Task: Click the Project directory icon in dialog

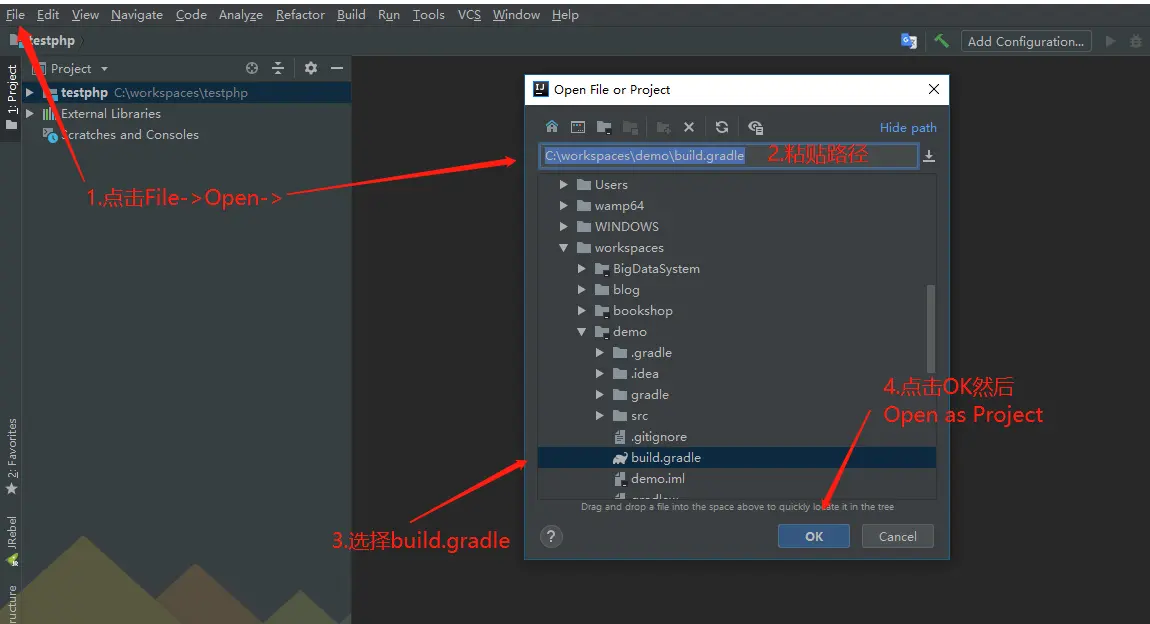Action: tap(604, 127)
